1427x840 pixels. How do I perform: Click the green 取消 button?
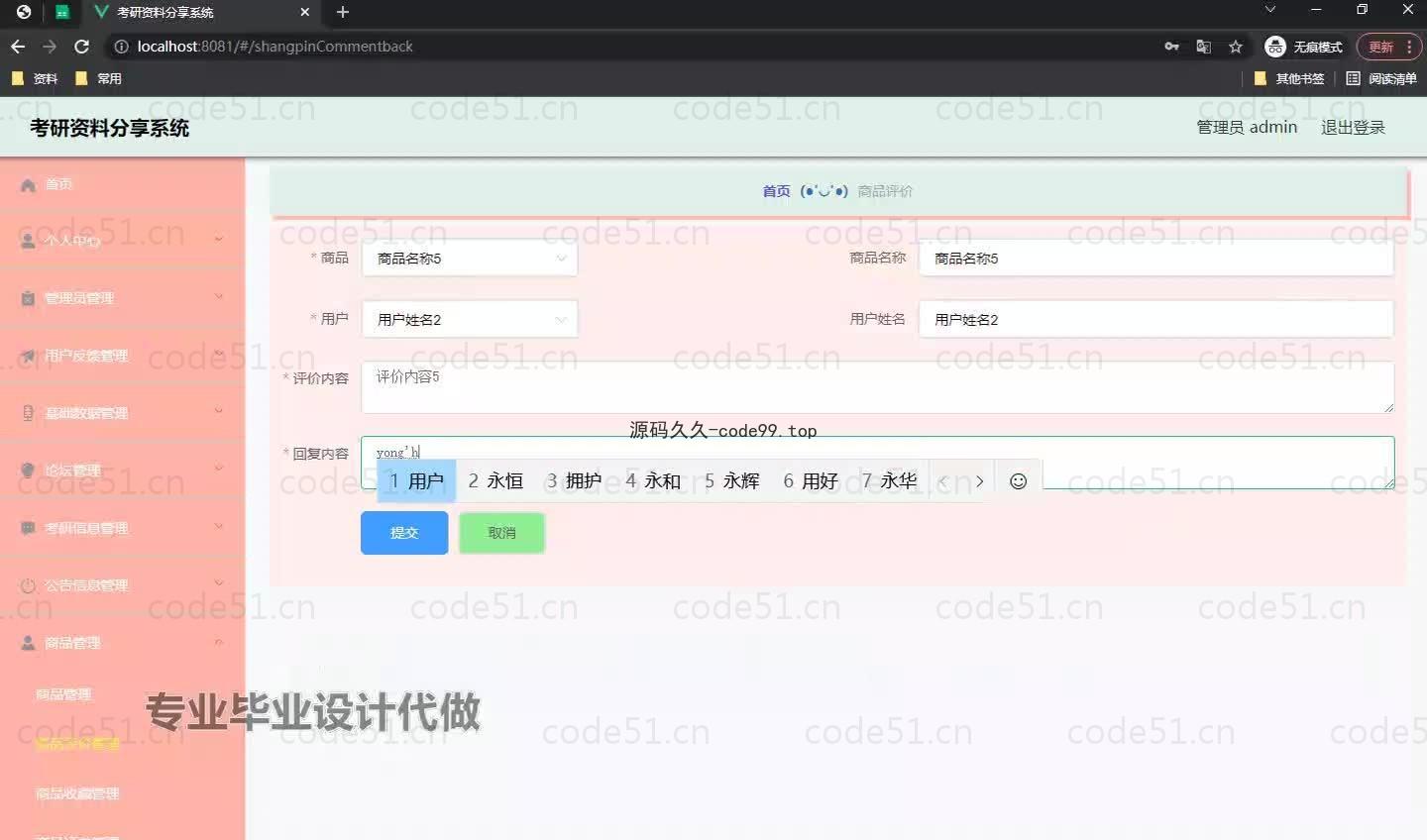(501, 533)
